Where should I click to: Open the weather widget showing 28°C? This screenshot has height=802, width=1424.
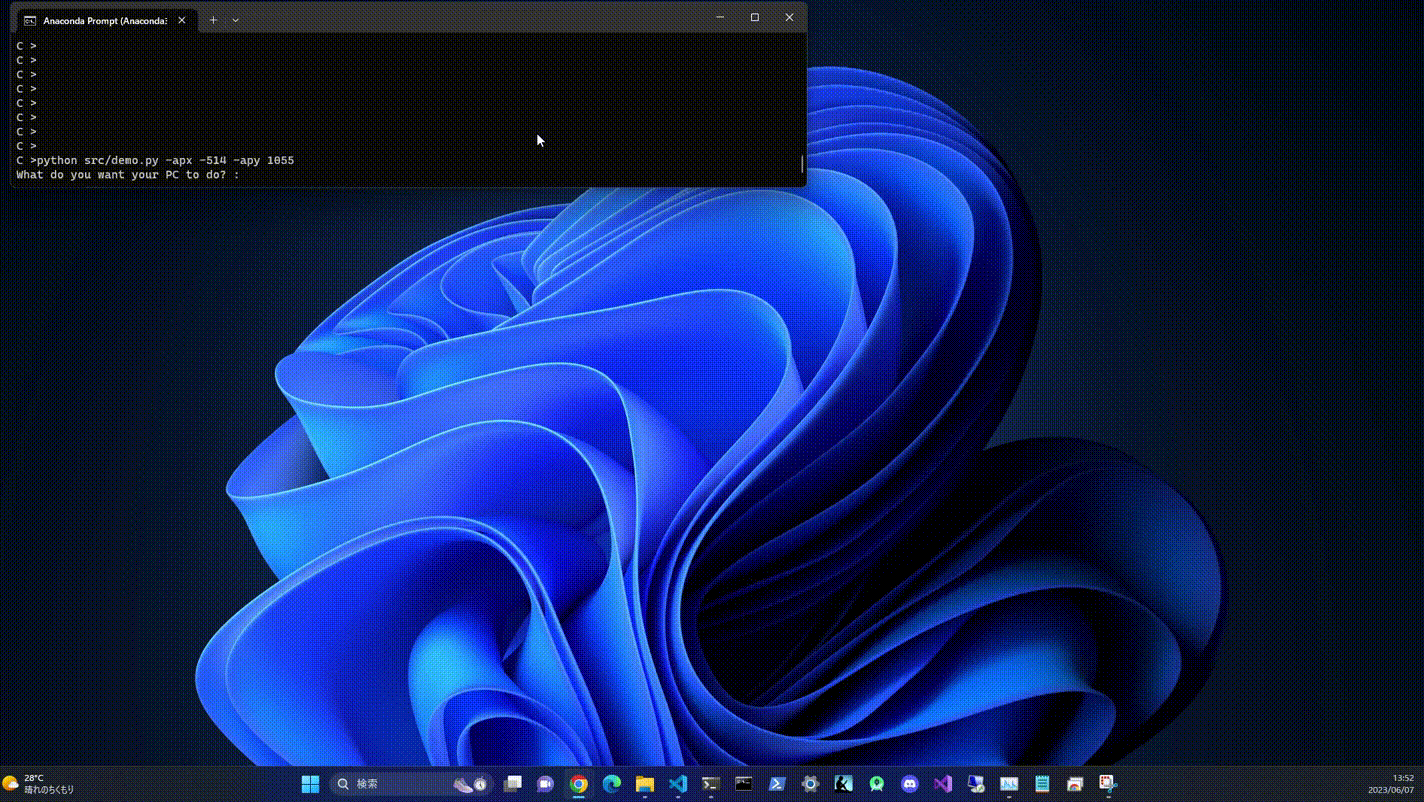[x=39, y=784]
